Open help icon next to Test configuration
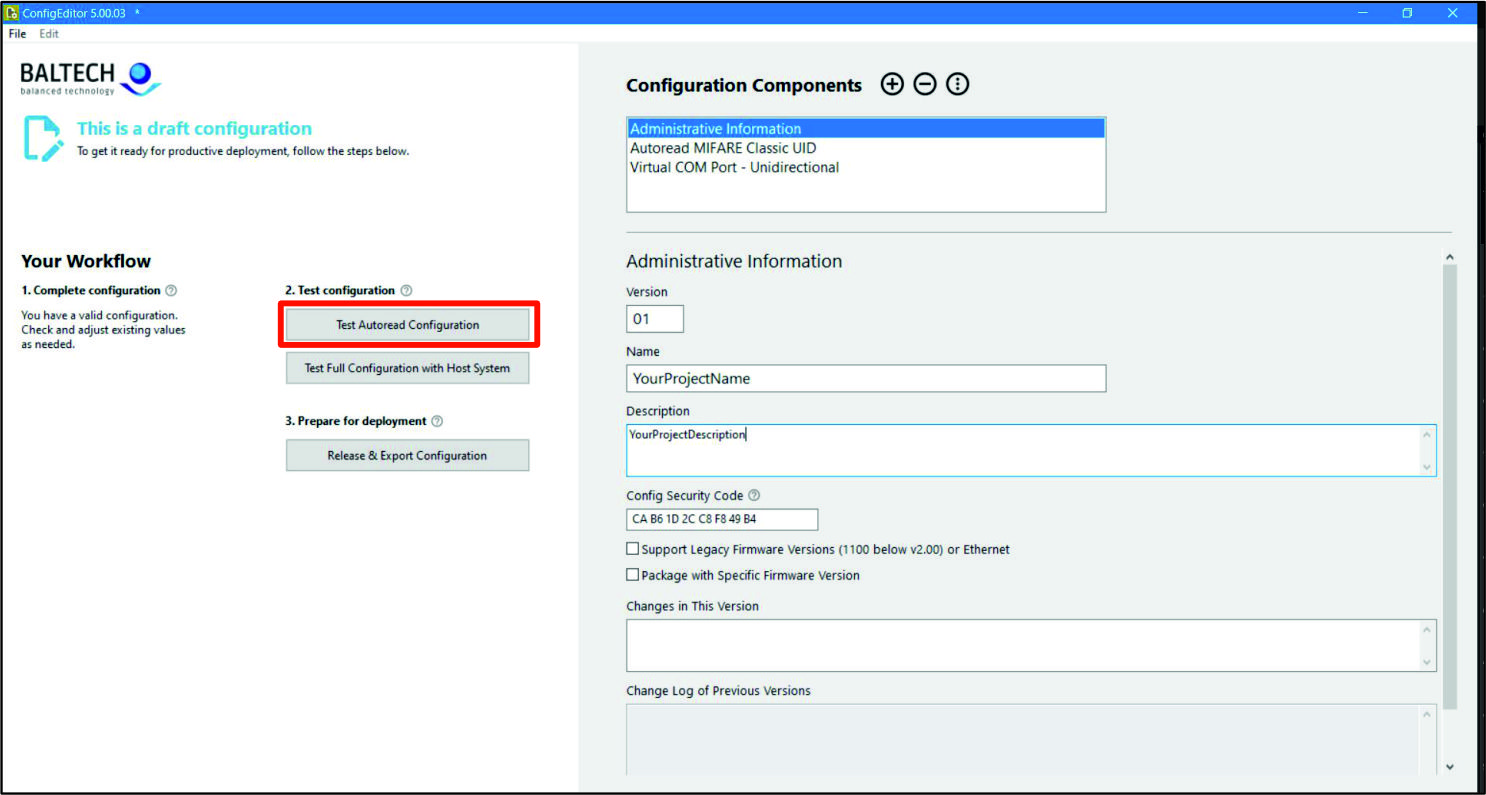Viewport: 1486px width, 795px height. 406,291
